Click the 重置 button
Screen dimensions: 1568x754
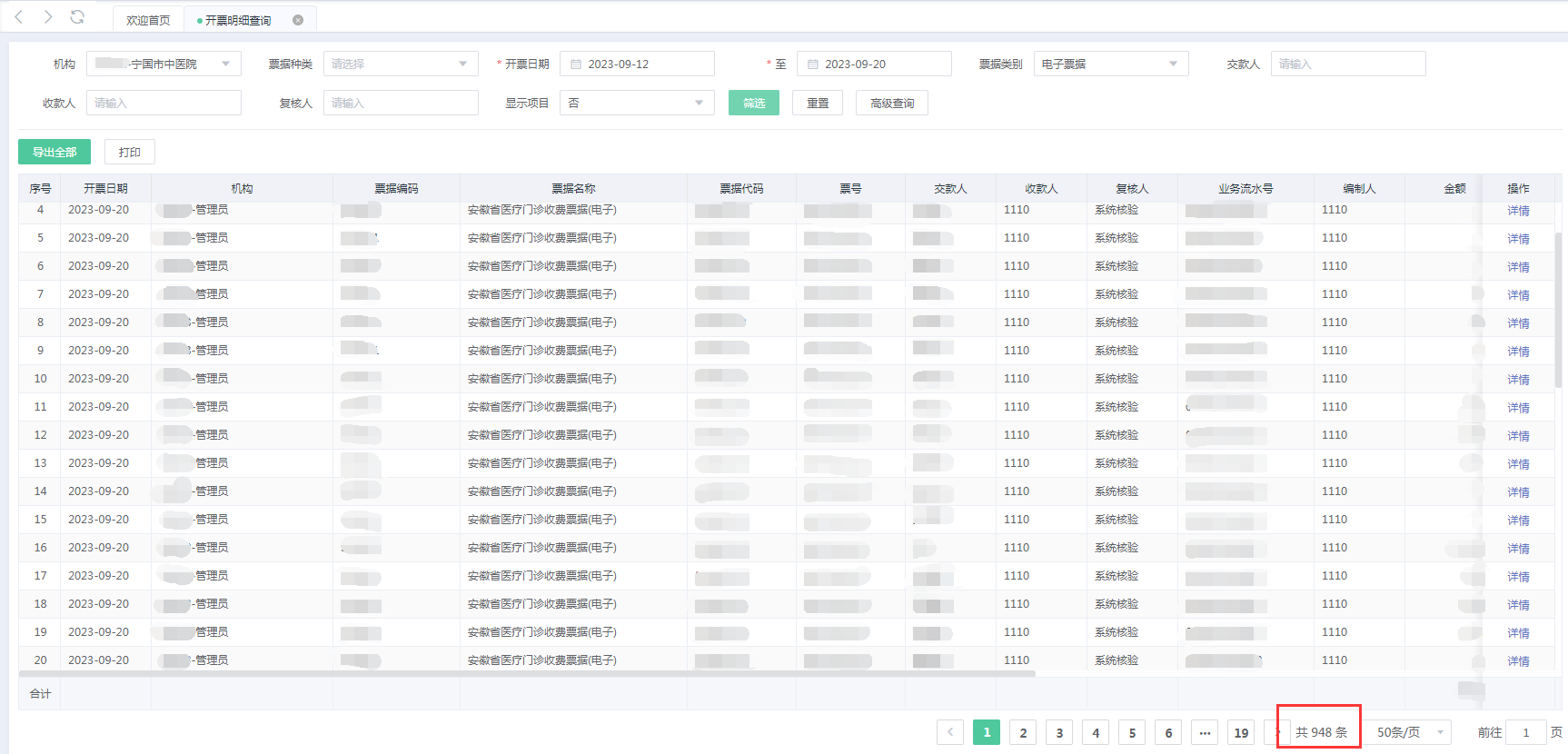pyautogui.click(x=818, y=103)
